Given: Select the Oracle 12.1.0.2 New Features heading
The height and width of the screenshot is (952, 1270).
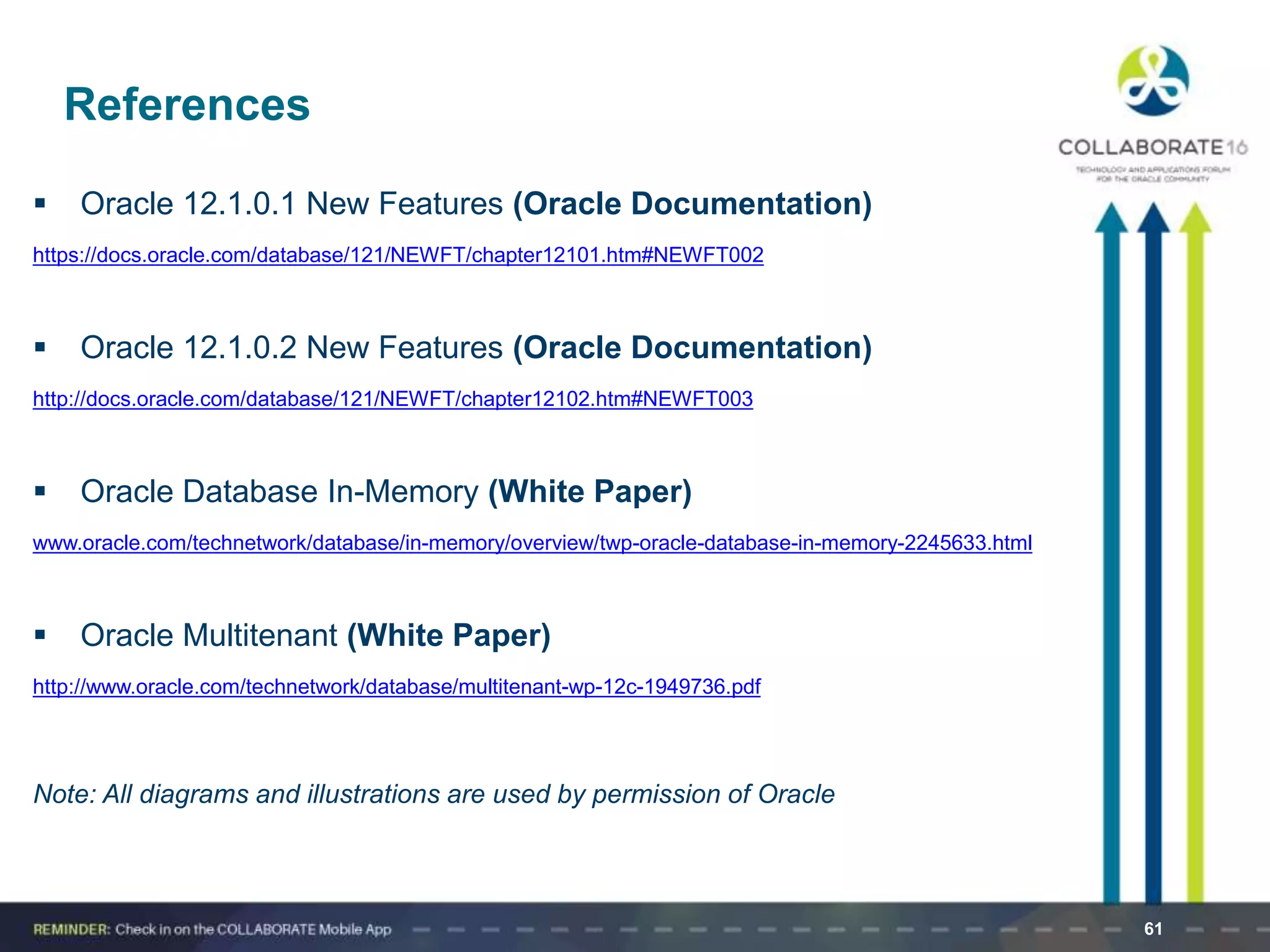Looking at the screenshot, I should point(476,347).
